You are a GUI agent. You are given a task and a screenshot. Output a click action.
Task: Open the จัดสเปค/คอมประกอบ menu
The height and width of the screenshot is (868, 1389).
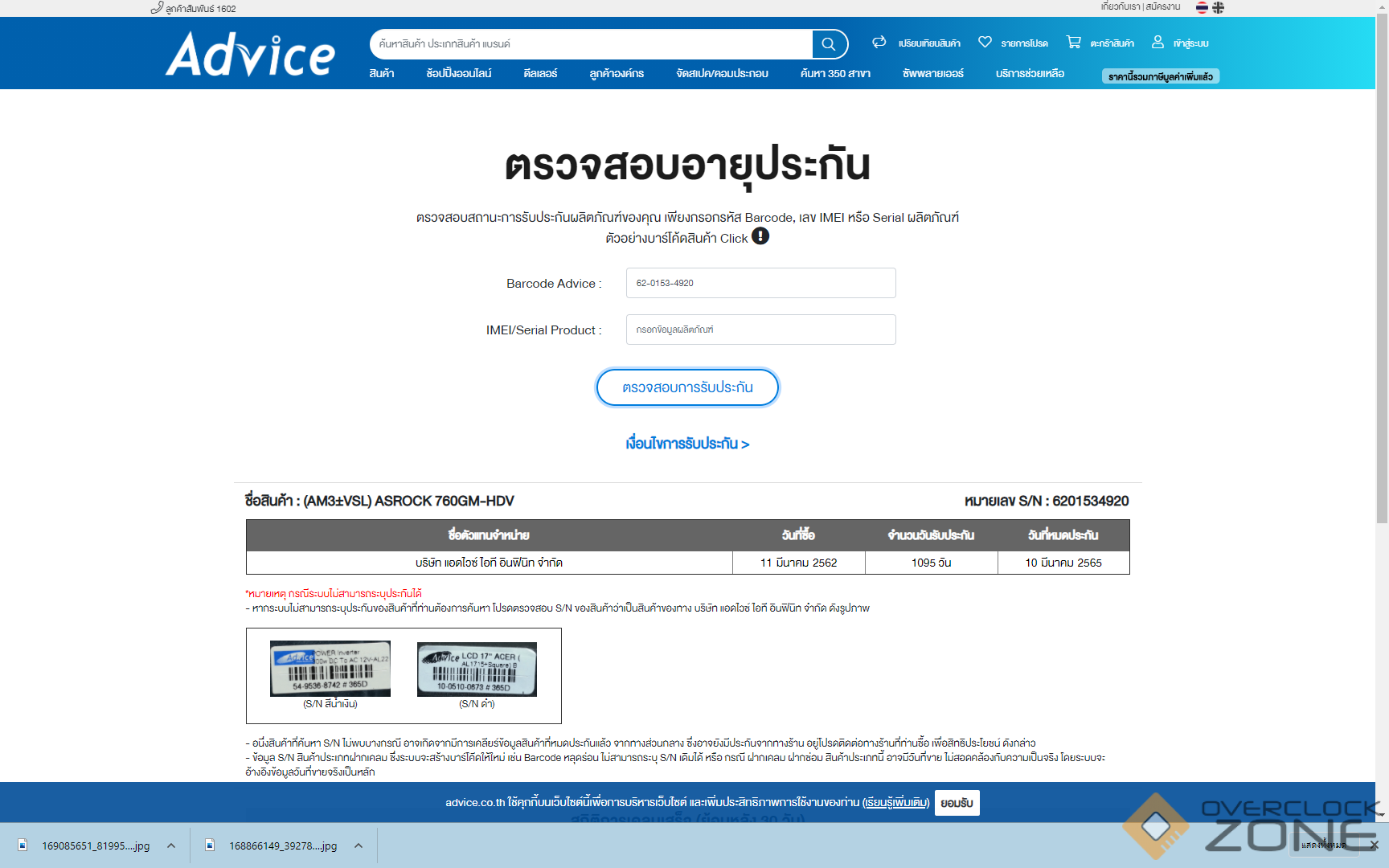click(x=722, y=73)
